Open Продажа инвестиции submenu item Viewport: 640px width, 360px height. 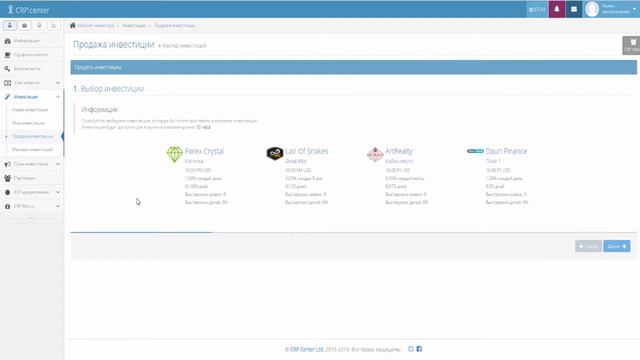33,136
